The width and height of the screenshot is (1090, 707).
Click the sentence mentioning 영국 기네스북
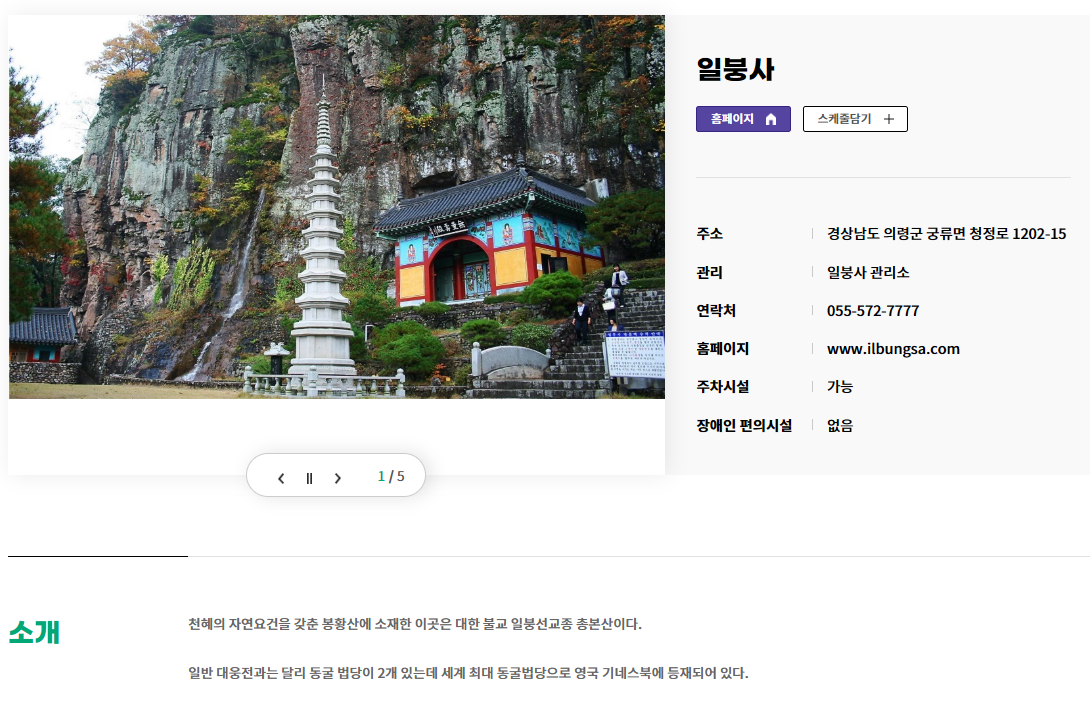coord(469,673)
